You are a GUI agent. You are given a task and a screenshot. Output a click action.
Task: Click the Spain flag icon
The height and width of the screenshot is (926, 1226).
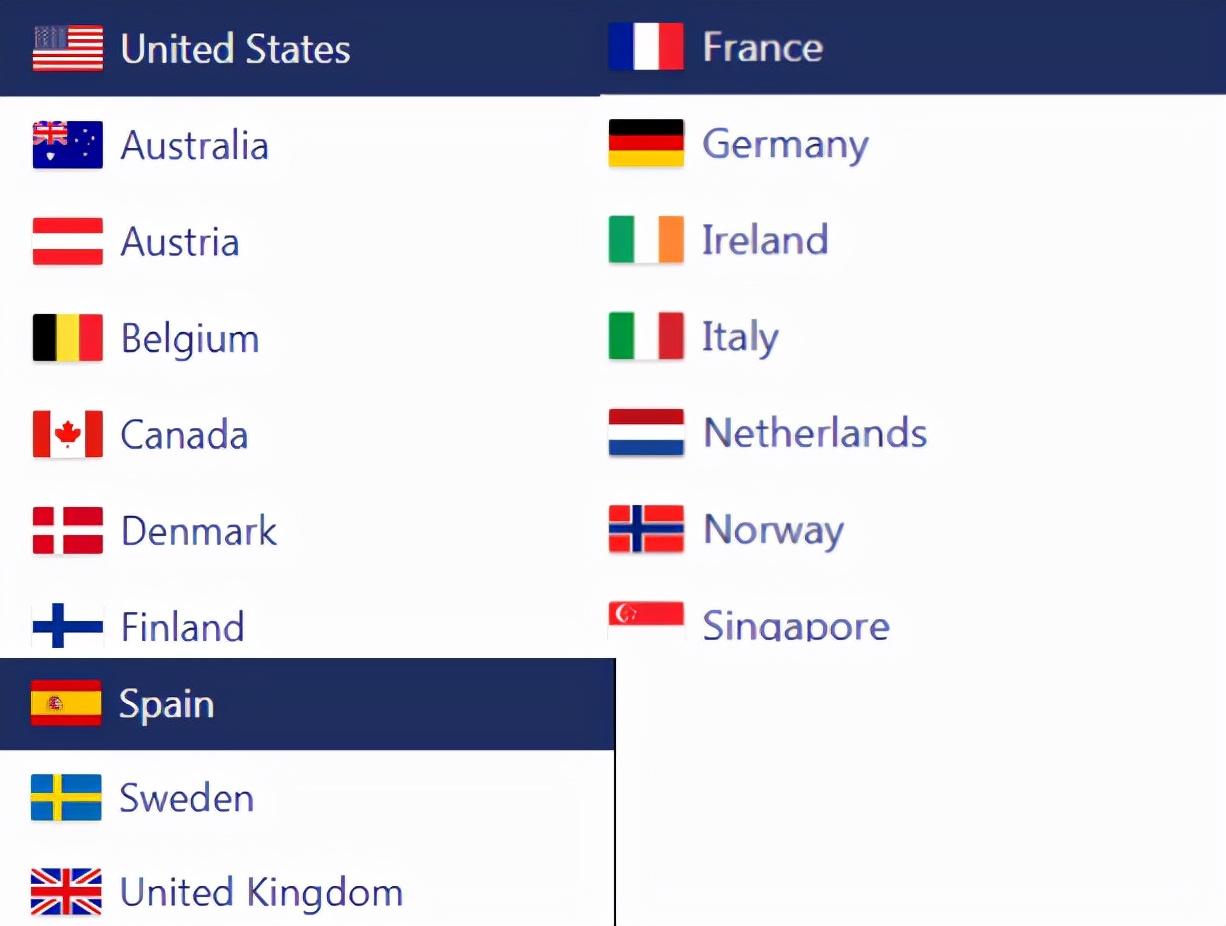66,703
